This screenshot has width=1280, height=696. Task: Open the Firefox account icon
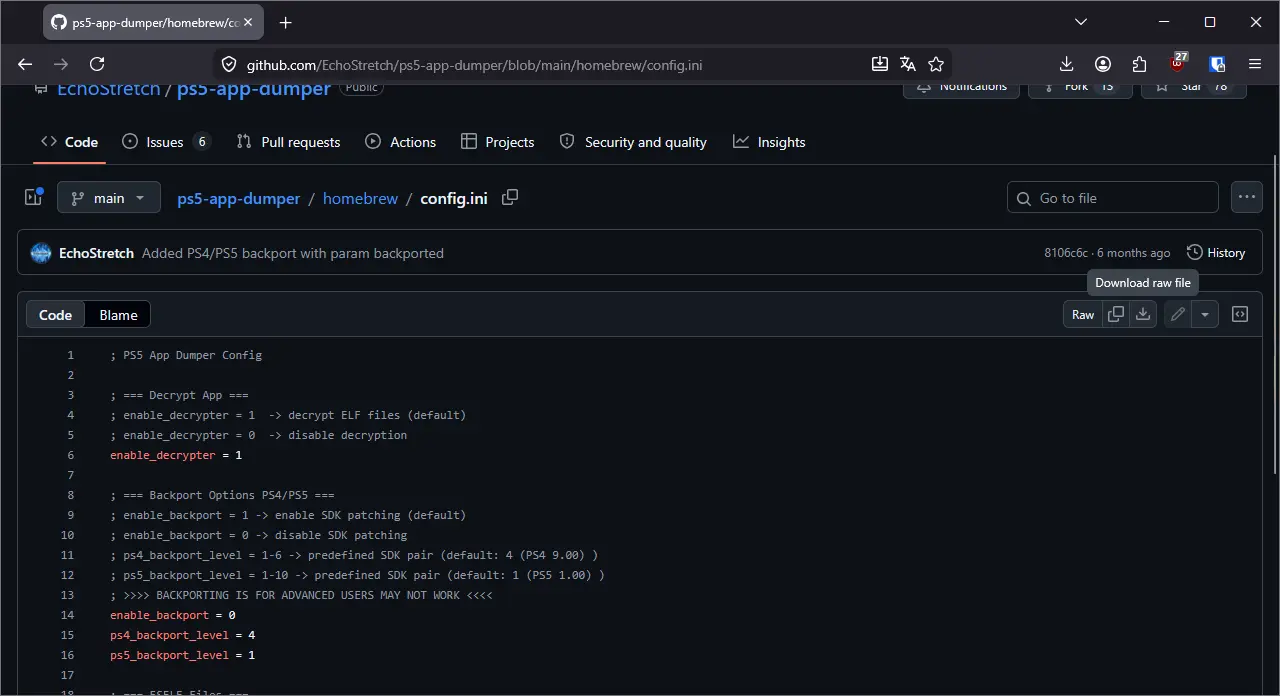pos(1103,64)
